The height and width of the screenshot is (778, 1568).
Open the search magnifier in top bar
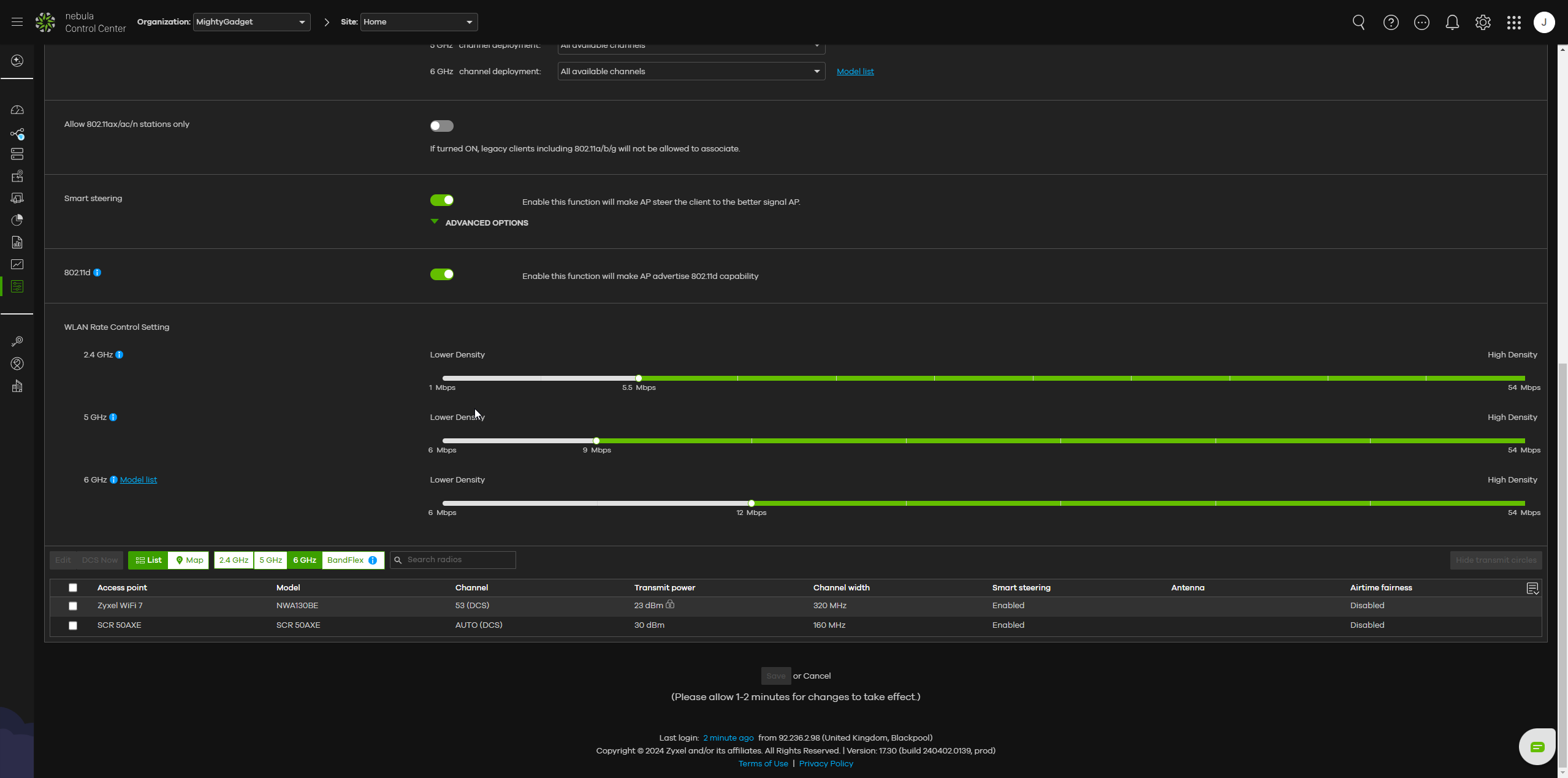pos(1358,23)
